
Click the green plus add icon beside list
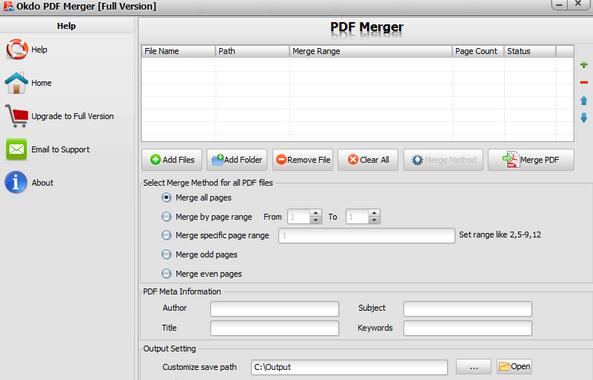584,65
